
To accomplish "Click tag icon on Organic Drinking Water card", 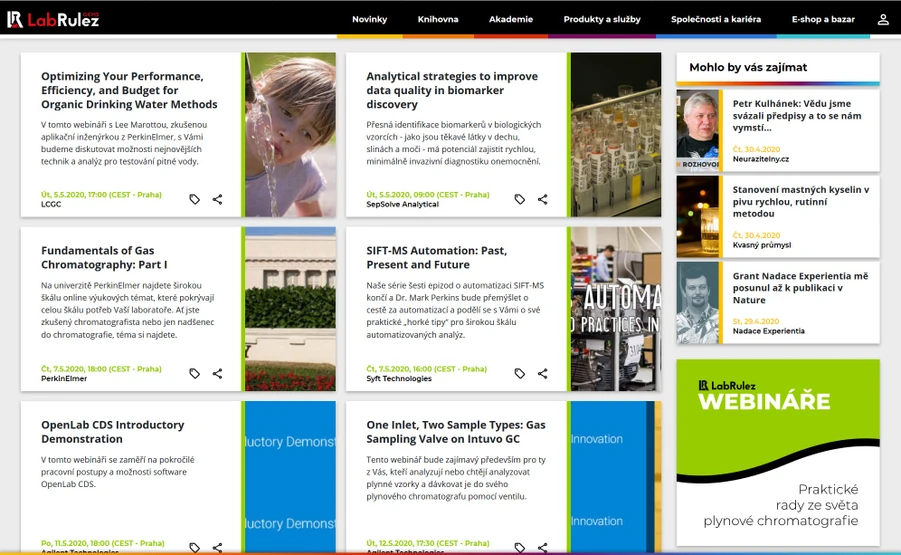I will pyautogui.click(x=195, y=199).
